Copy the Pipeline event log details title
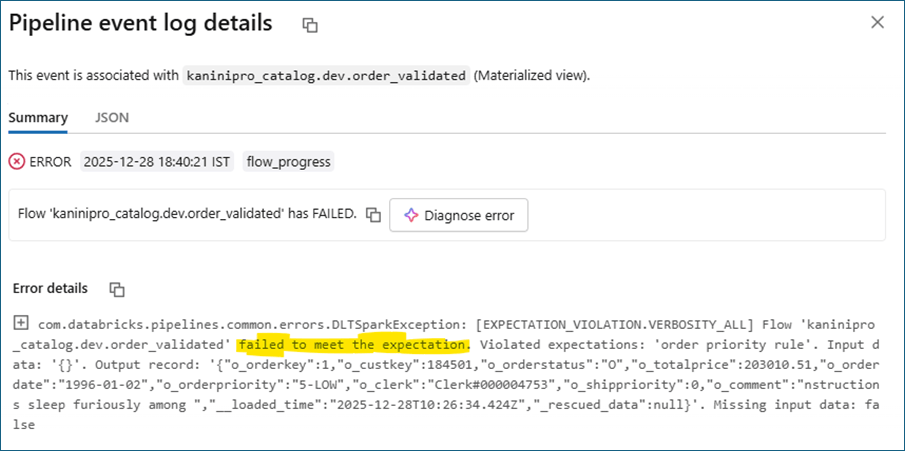 pos(310,25)
